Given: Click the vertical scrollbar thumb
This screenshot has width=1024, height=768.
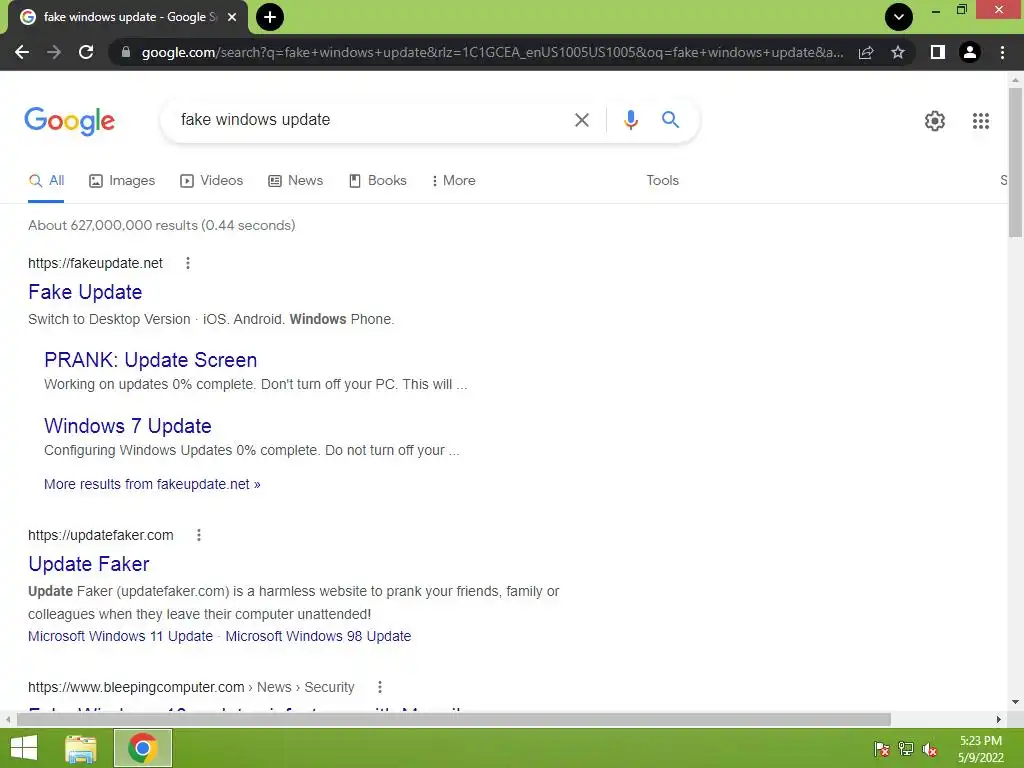Looking at the screenshot, I should pyautogui.click(x=1016, y=162).
